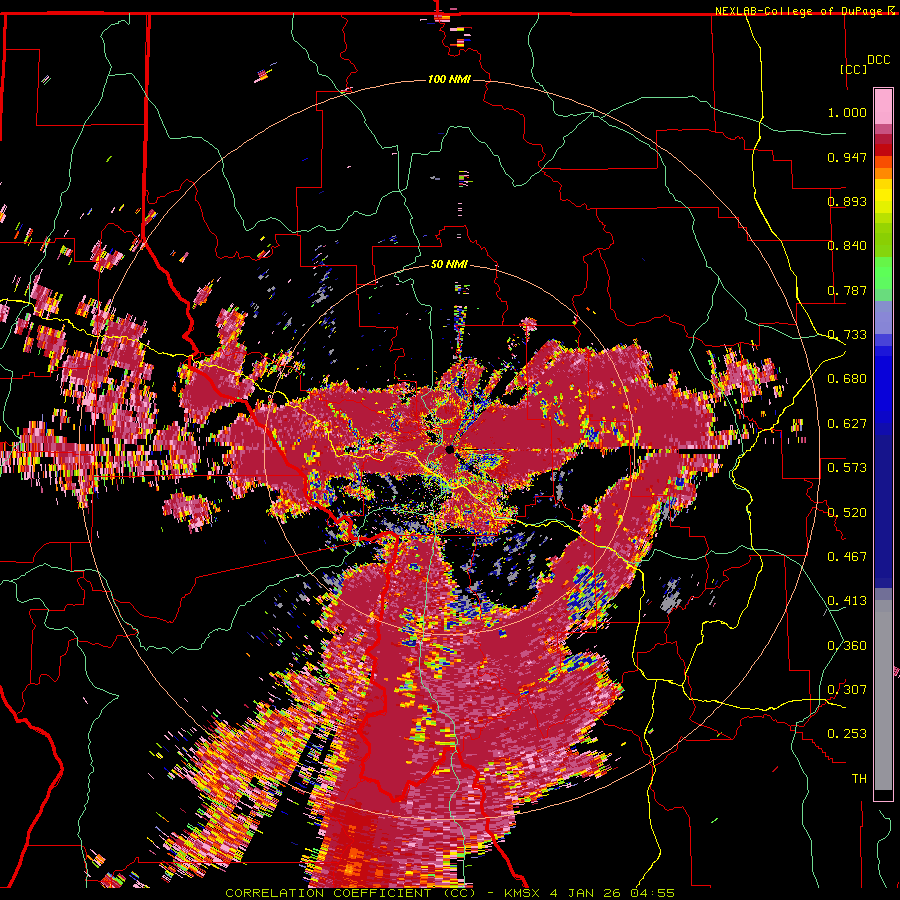The height and width of the screenshot is (900, 900).
Task: Click the bright green segment of color bar
Action: point(883,273)
